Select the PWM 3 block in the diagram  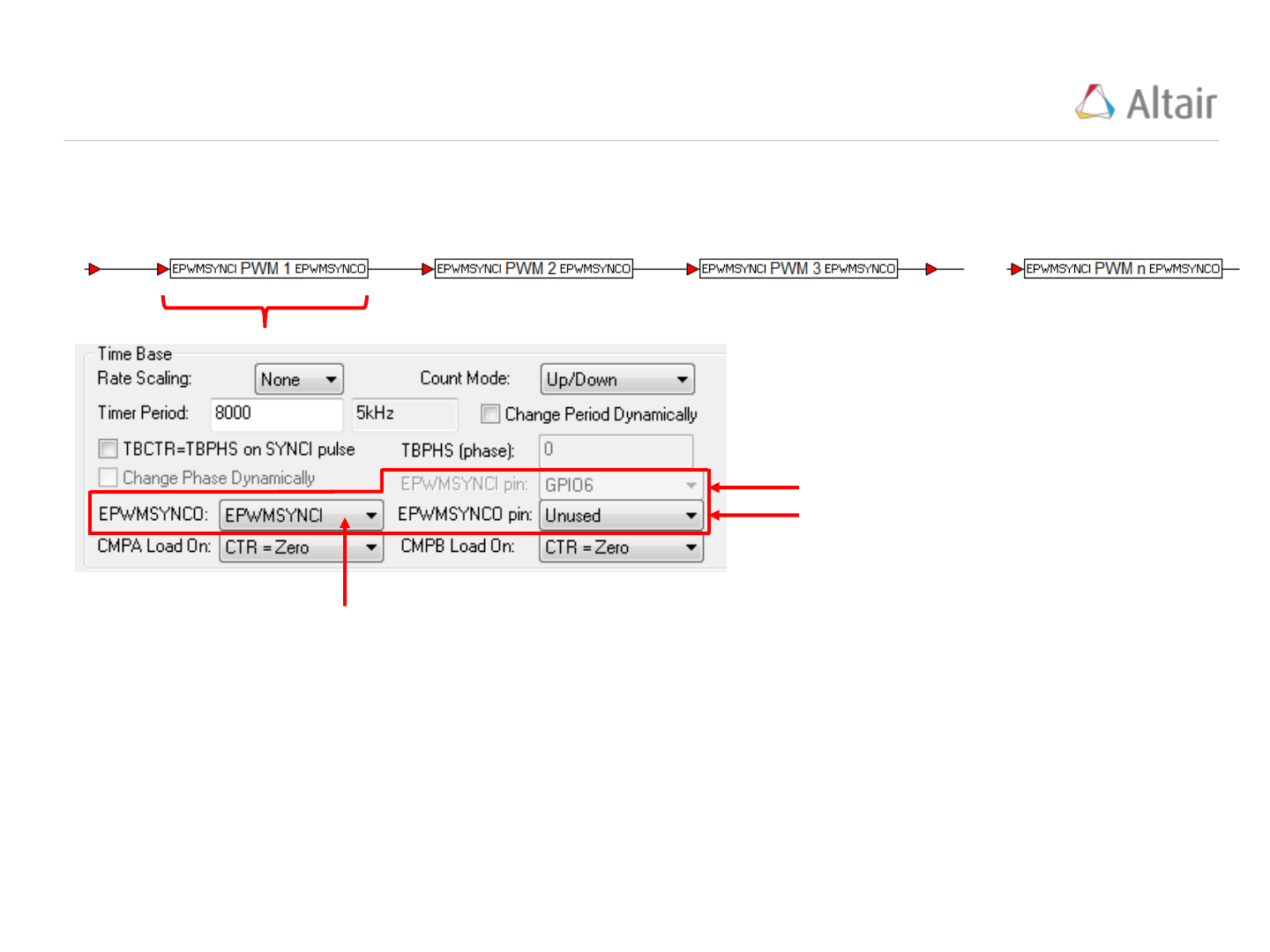pyautogui.click(x=798, y=269)
